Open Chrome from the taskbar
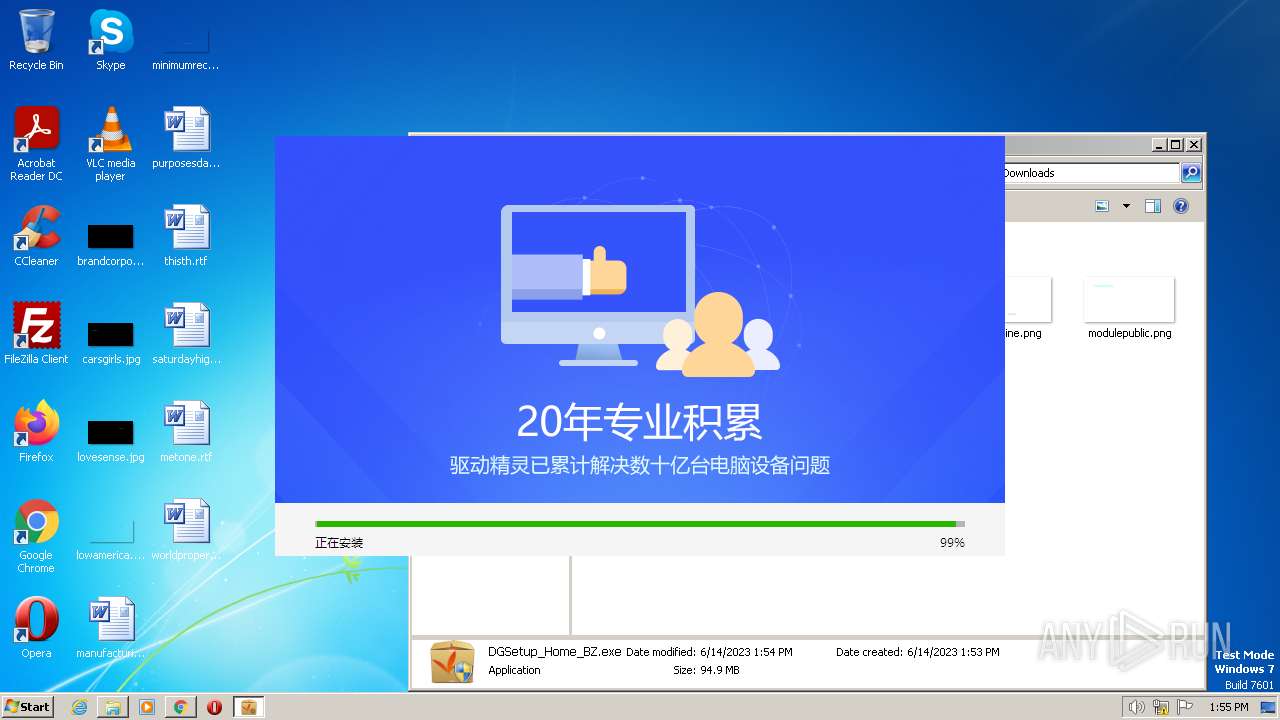Viewport: 1280px width, 720px height. point(180,707)
